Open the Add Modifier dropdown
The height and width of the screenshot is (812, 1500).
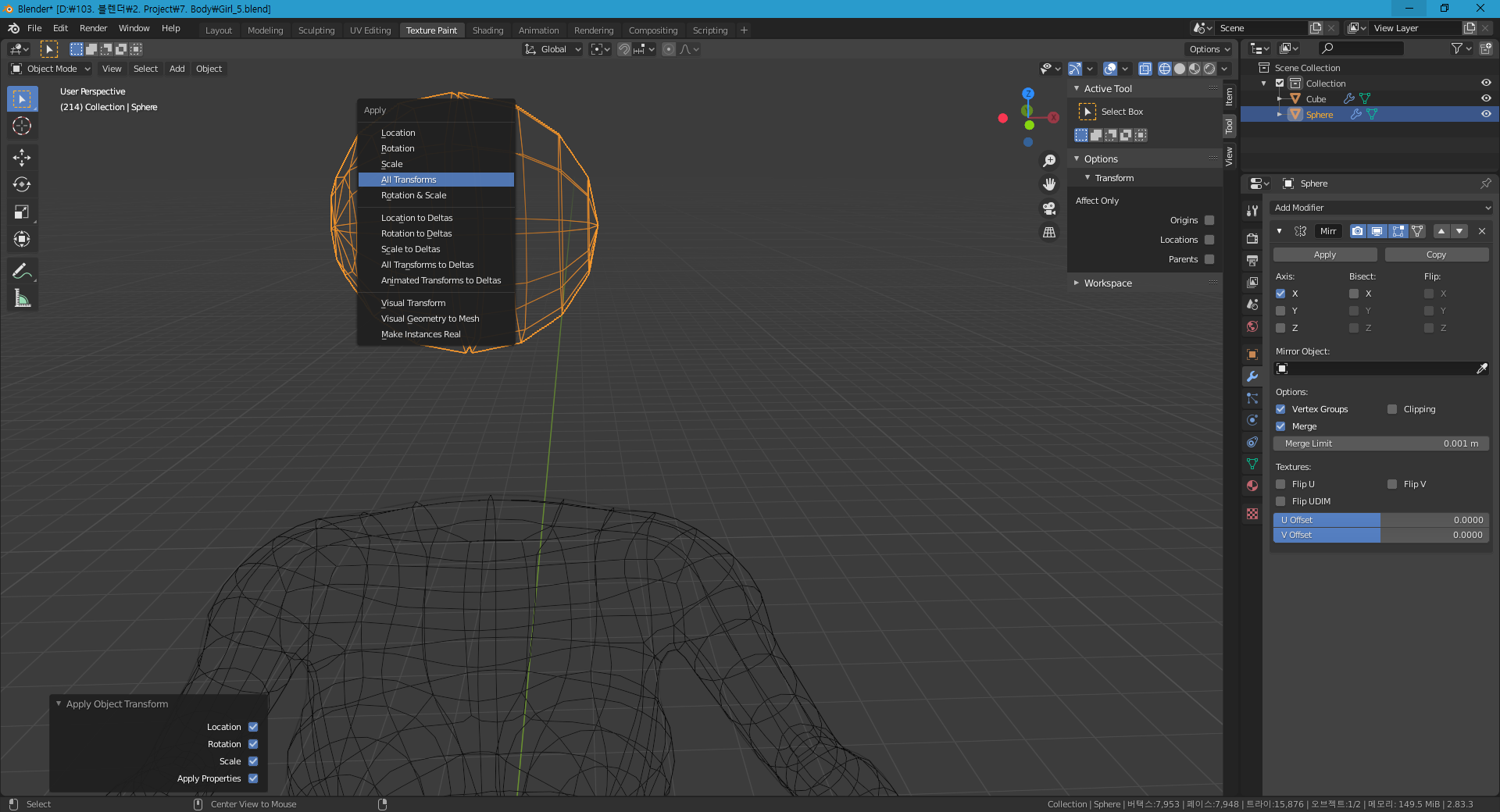pos(1381,208)
